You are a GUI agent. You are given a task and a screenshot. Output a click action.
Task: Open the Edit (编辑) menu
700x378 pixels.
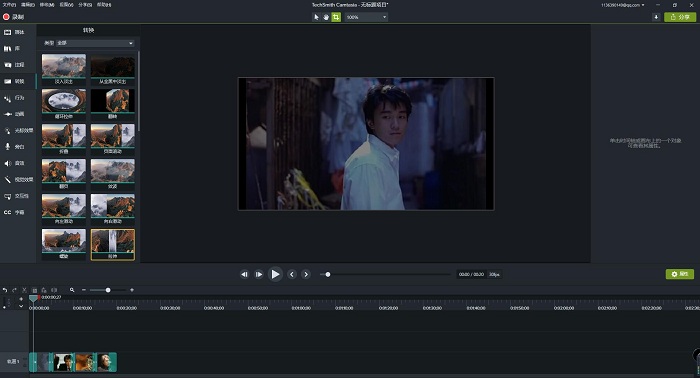(28, 4)
